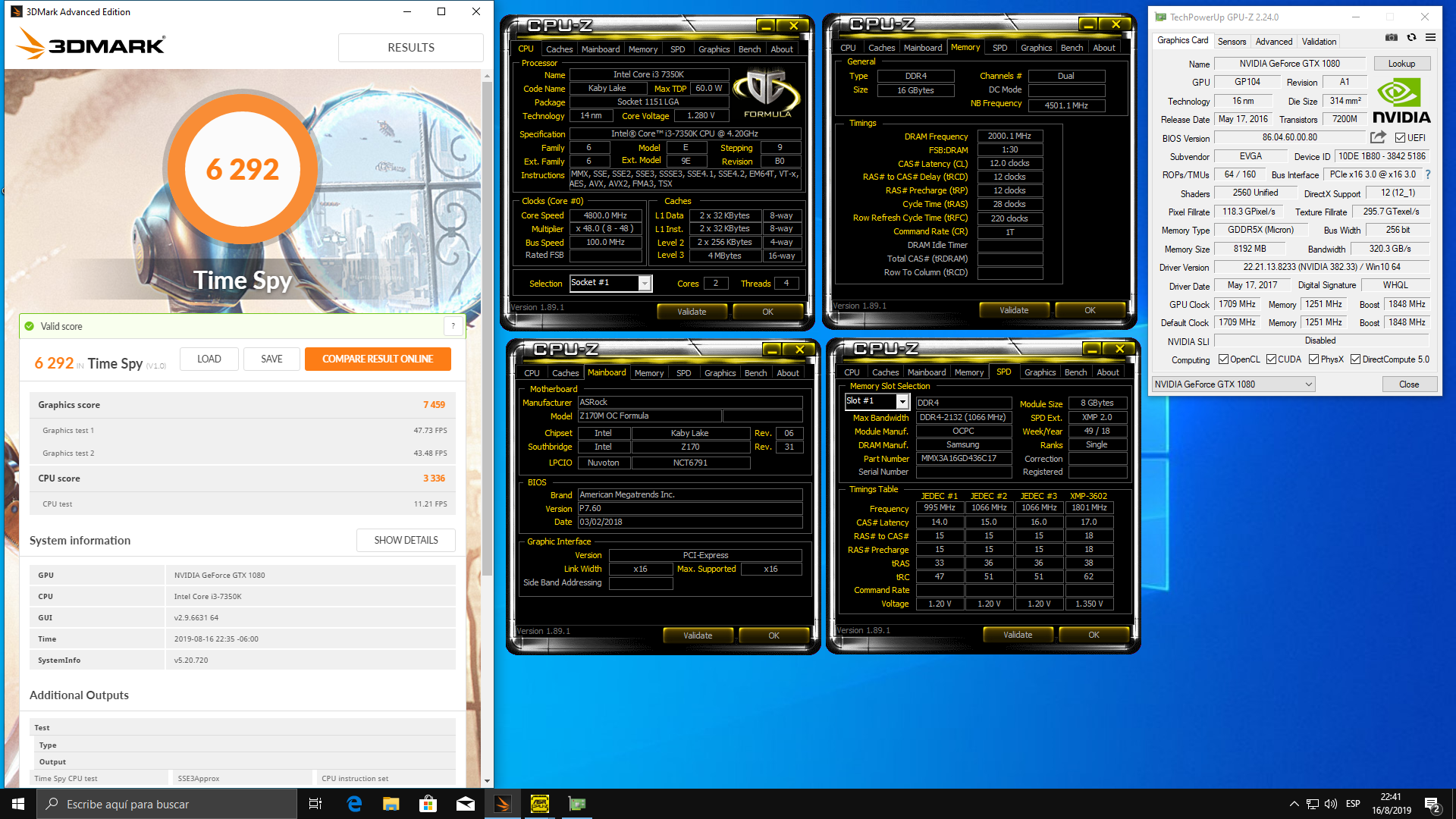This screenshot has height=819, width=1456.
Task: Click the valid score help question mark
Action: click(453, 326)
